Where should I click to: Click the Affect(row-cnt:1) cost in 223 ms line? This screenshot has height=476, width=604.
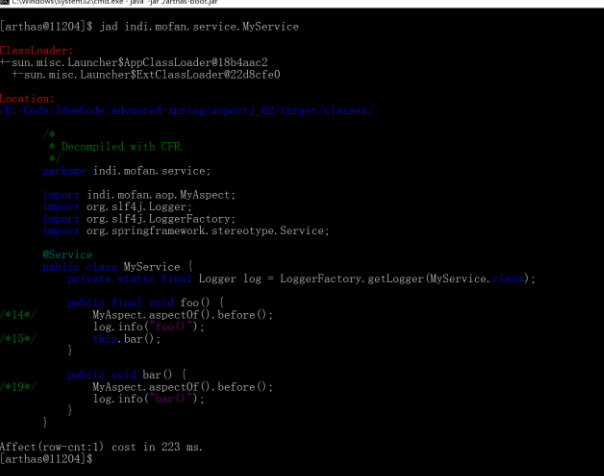(101, 447)
